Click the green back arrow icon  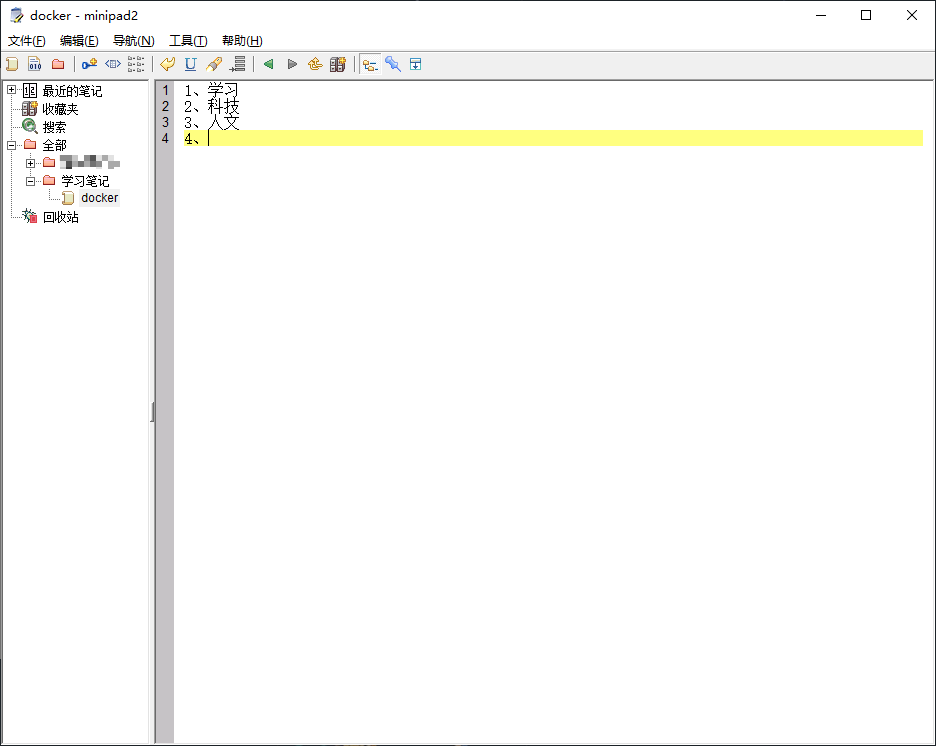point(268,64)
